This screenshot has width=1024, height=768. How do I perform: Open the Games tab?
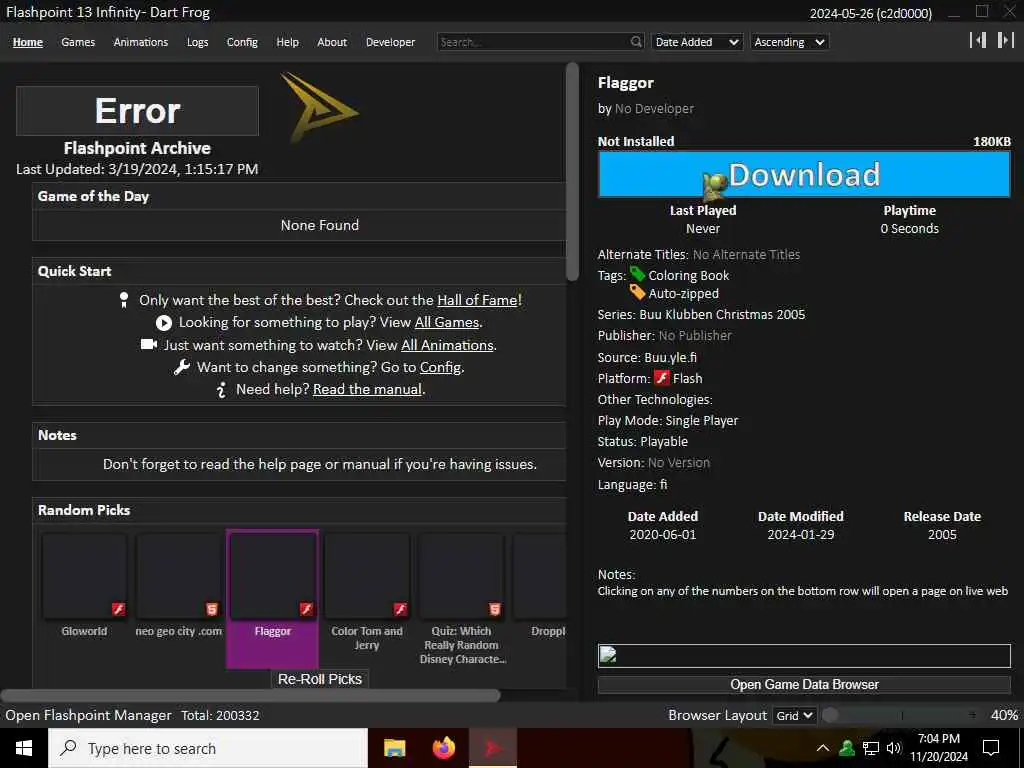click(x=78, y=42)
